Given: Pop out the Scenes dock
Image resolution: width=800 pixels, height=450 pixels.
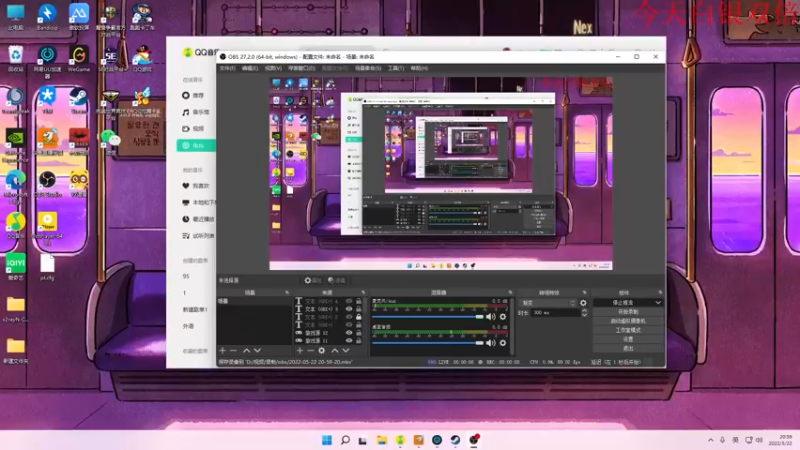Looking at the screenshot, I should pyautogui.click(x=287, y=292).
